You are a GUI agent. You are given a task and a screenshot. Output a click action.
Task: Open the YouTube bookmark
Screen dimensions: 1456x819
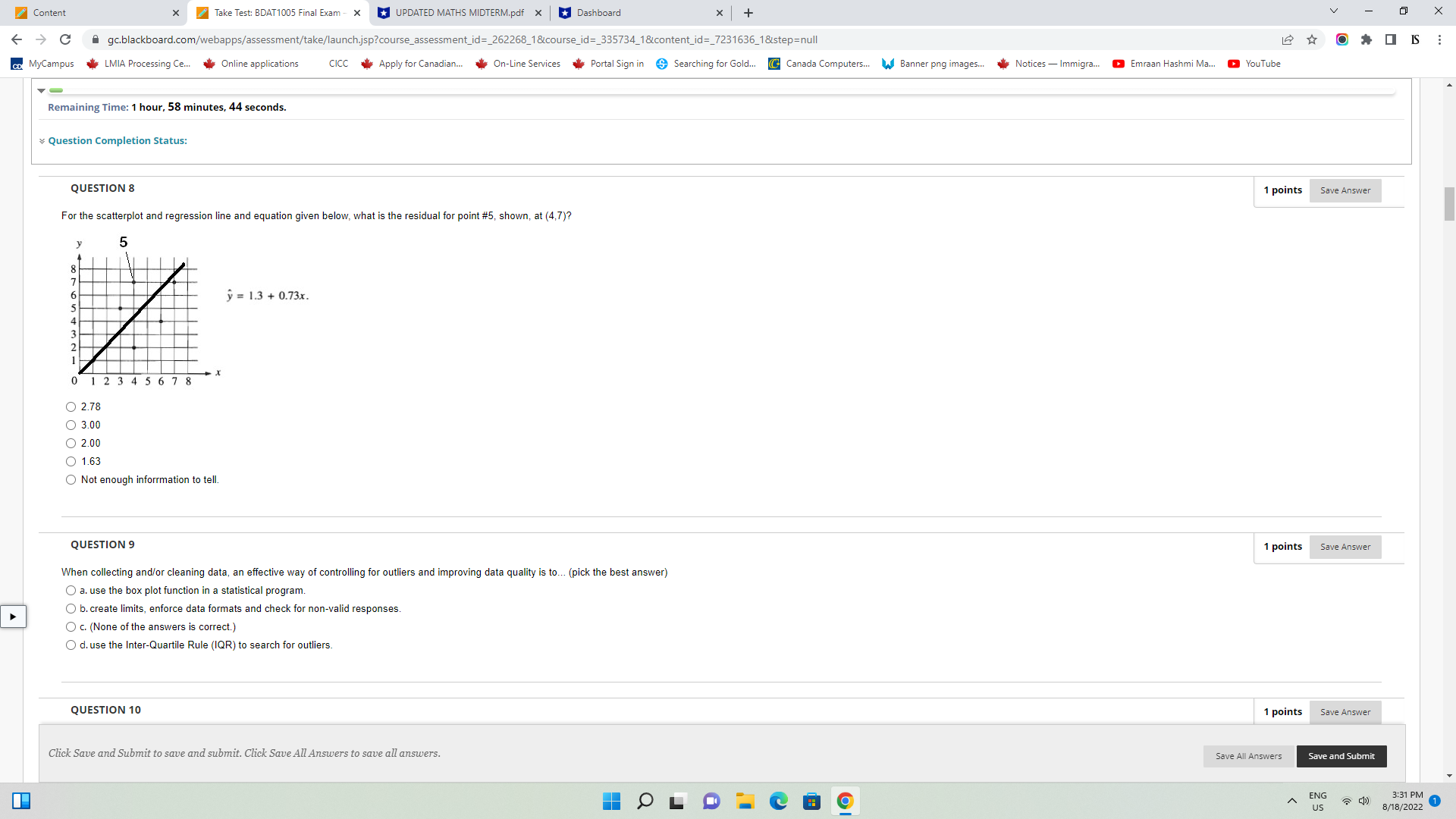(x=1254, y=64)
